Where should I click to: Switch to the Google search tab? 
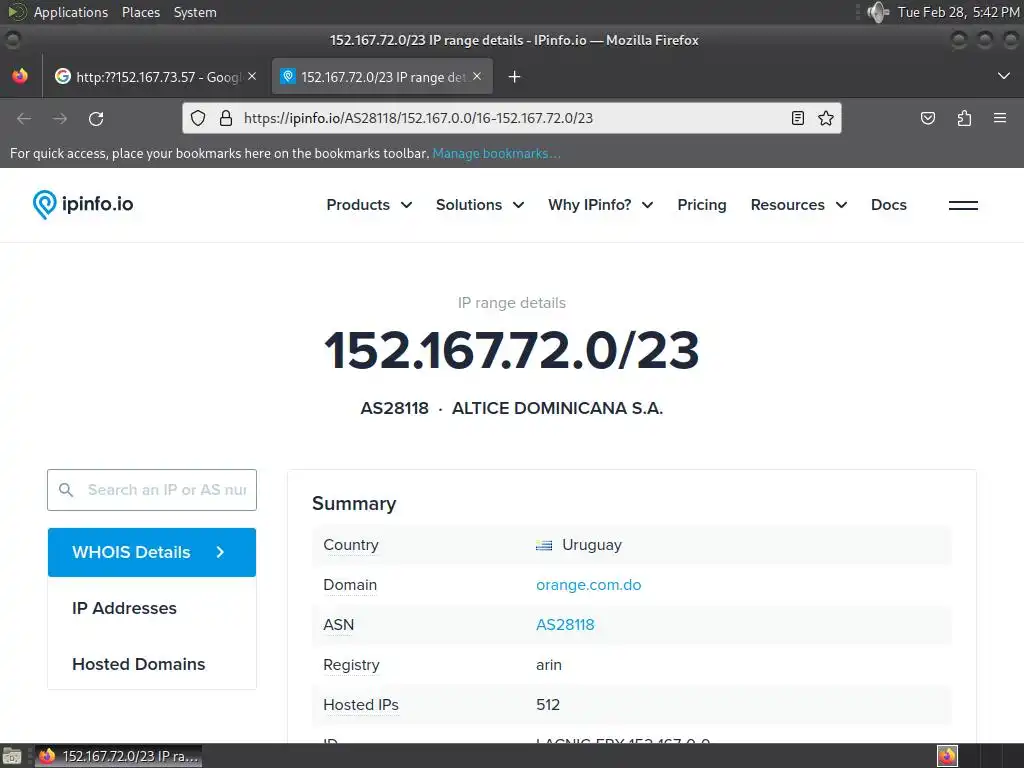155,77
